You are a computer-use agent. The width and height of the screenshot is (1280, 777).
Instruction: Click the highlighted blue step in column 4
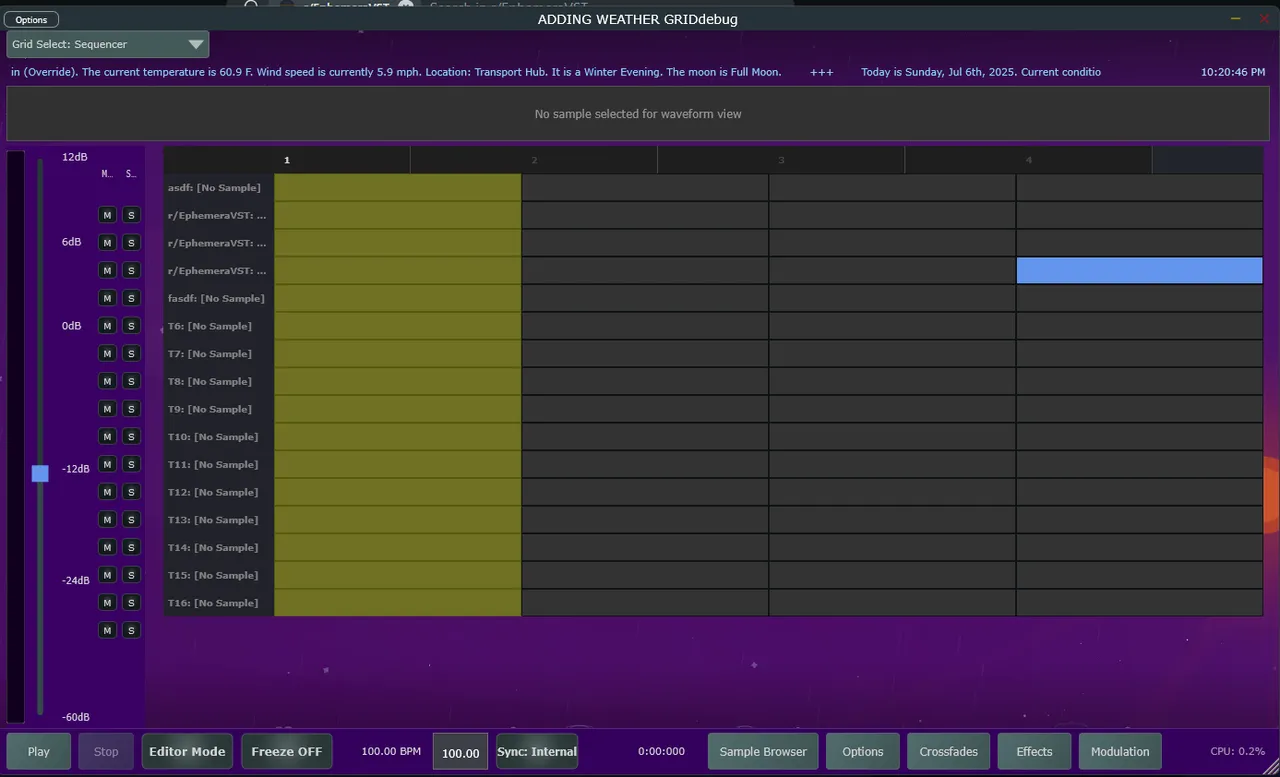pyautogui.click(x=1139, y=270)
